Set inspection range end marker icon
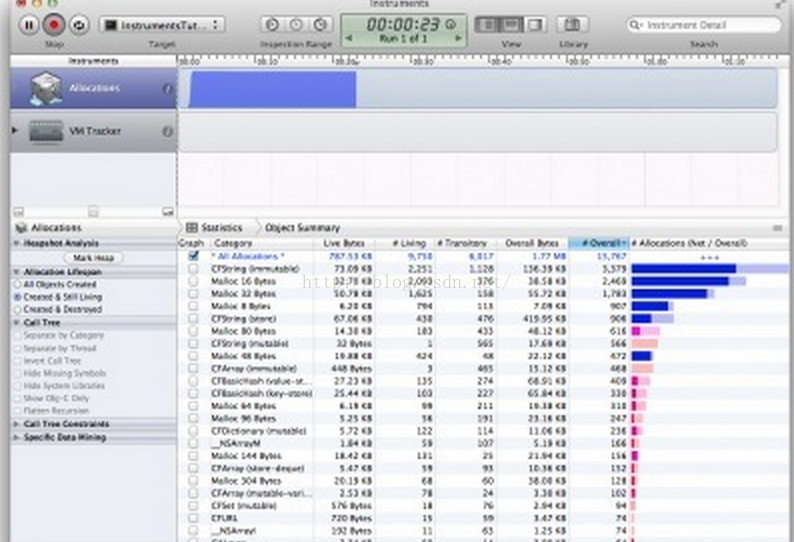The height and width of the screenshot is (542, 794). coord(320,24)
